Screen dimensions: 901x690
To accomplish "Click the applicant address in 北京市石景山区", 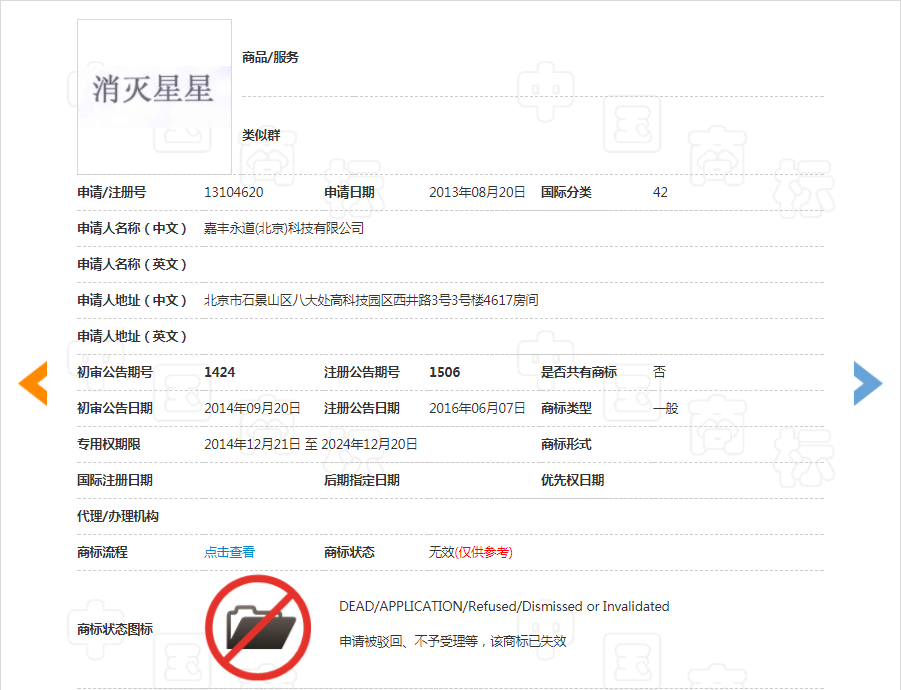I will tap(371, 300).
